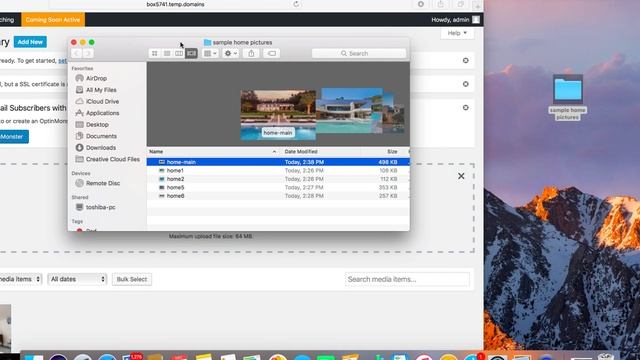Screen dimensions: 640x360
Task: Click the Bulk Select button
Action: coord(132,279)
